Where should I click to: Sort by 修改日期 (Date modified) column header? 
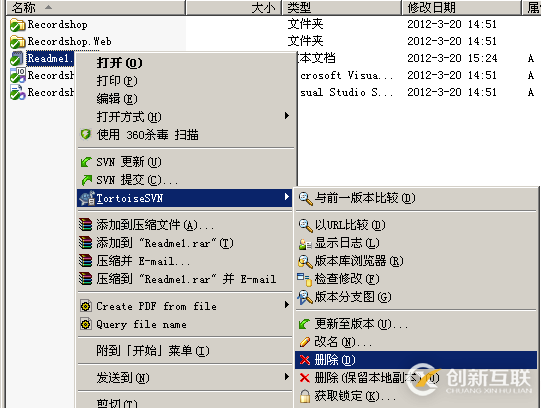coord(461,7)
